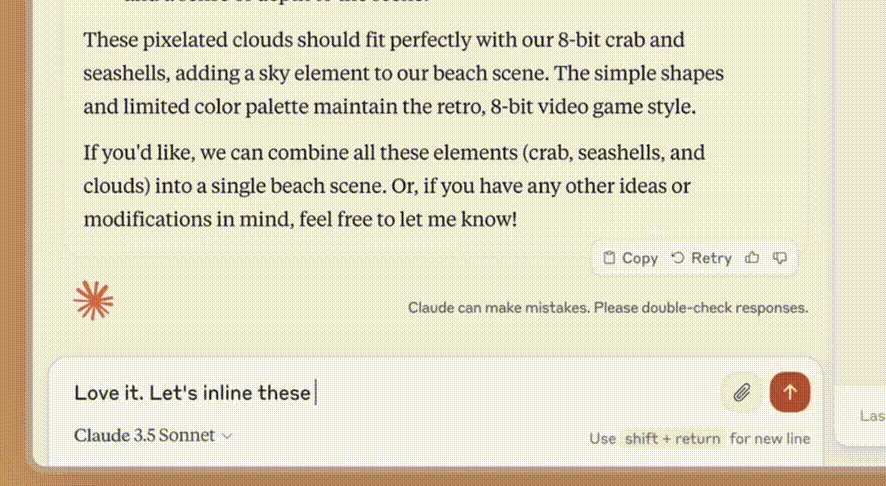Click the partially visible "Las" panel at right
Viewport: 886px width, 486px height.
[866, 415]
